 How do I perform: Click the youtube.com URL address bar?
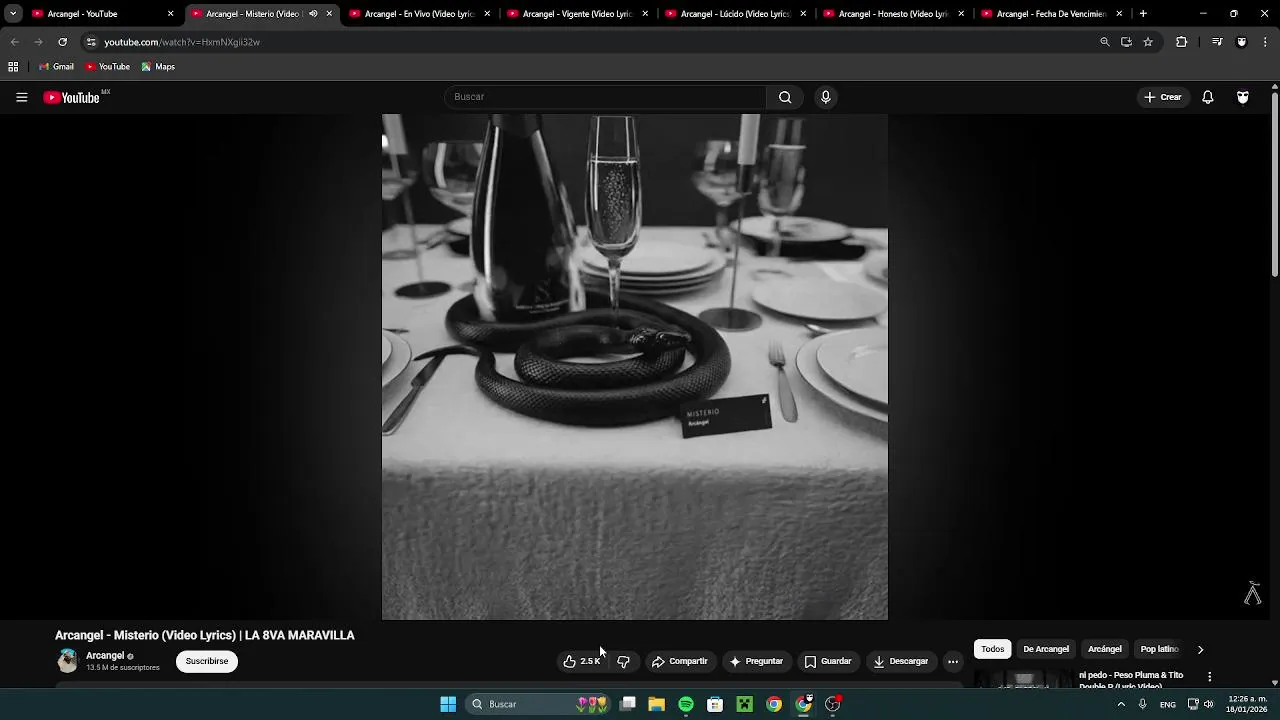point(181,42)
